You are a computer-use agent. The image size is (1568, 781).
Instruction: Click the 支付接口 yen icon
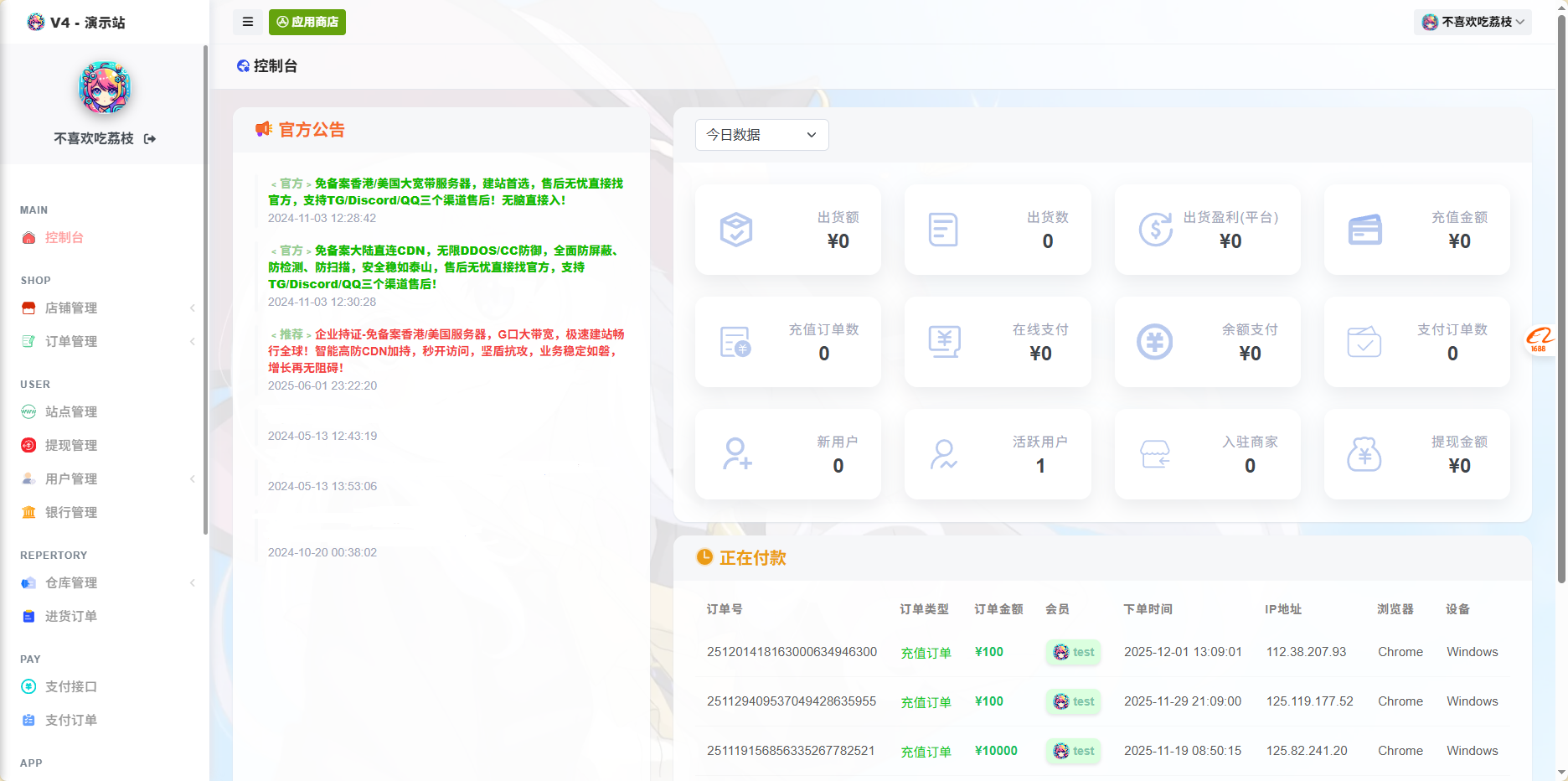coord(28,687)
